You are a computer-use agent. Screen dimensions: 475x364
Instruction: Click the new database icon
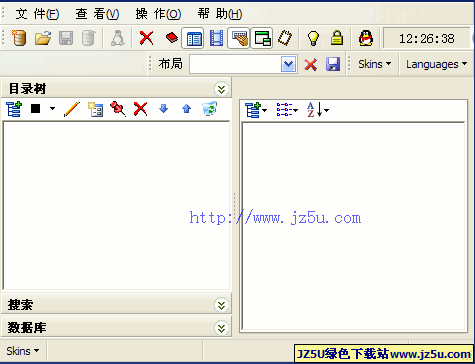click(x=19, y=38)
